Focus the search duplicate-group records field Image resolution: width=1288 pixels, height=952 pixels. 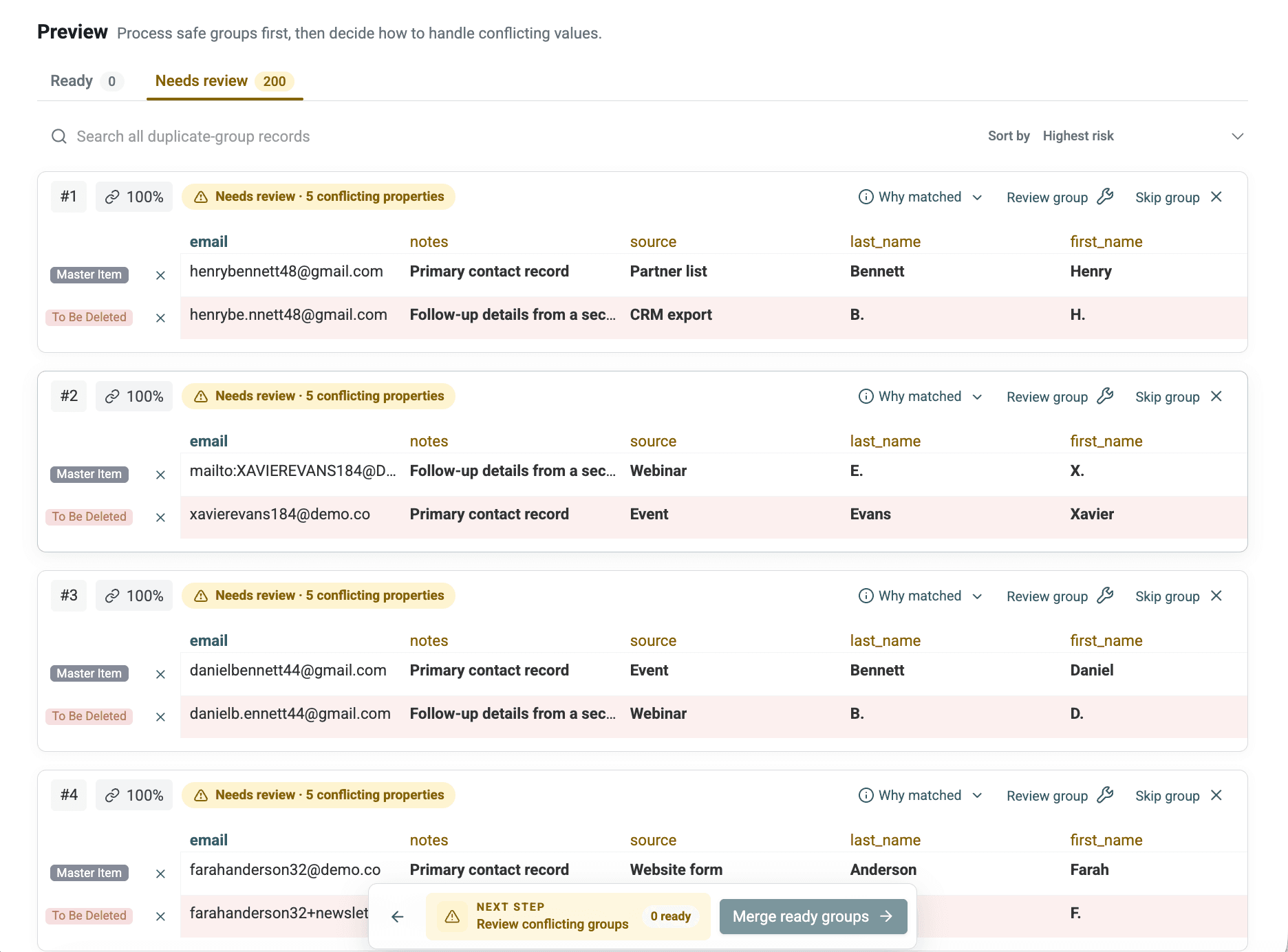click(509, 136)
